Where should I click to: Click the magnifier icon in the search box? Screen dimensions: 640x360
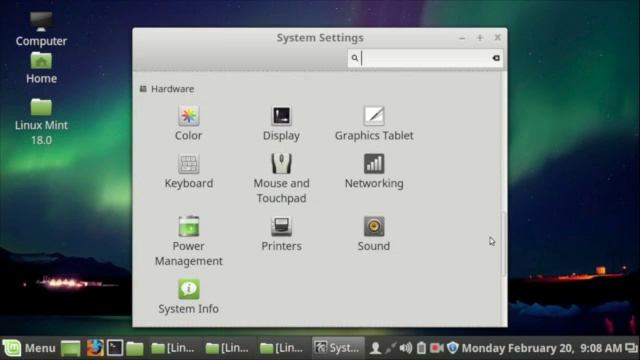click(355, 58)
